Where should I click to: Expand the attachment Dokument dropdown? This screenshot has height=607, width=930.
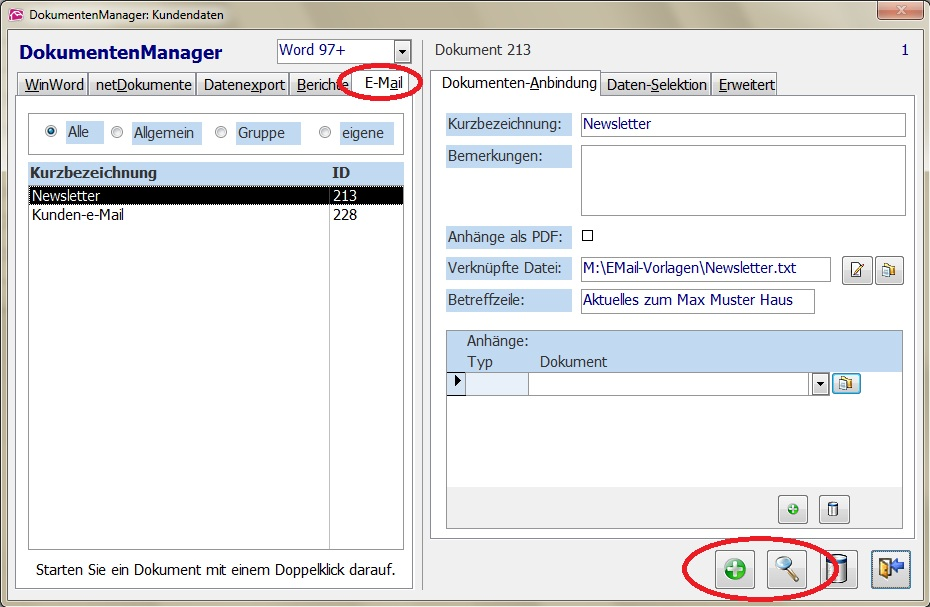[820, 384]
